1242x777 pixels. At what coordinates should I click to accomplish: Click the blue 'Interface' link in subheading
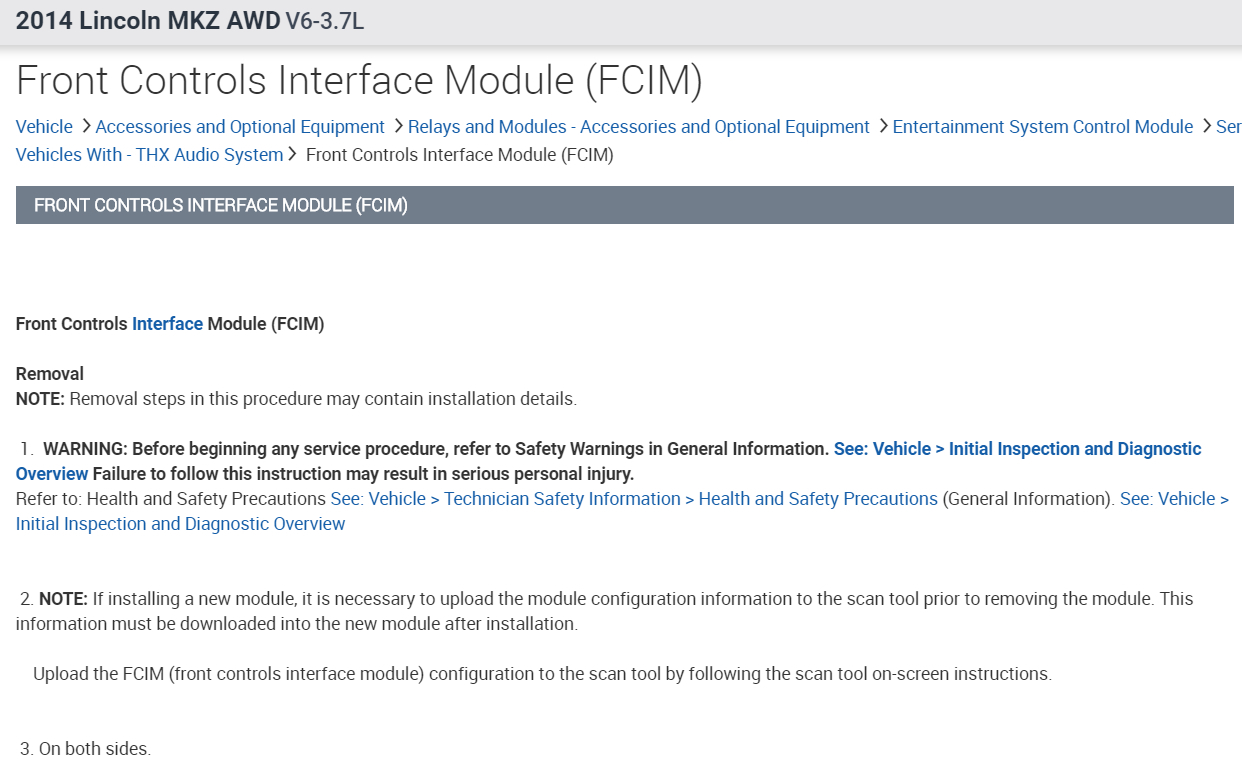pyautogui.click(x=167, y=324)
